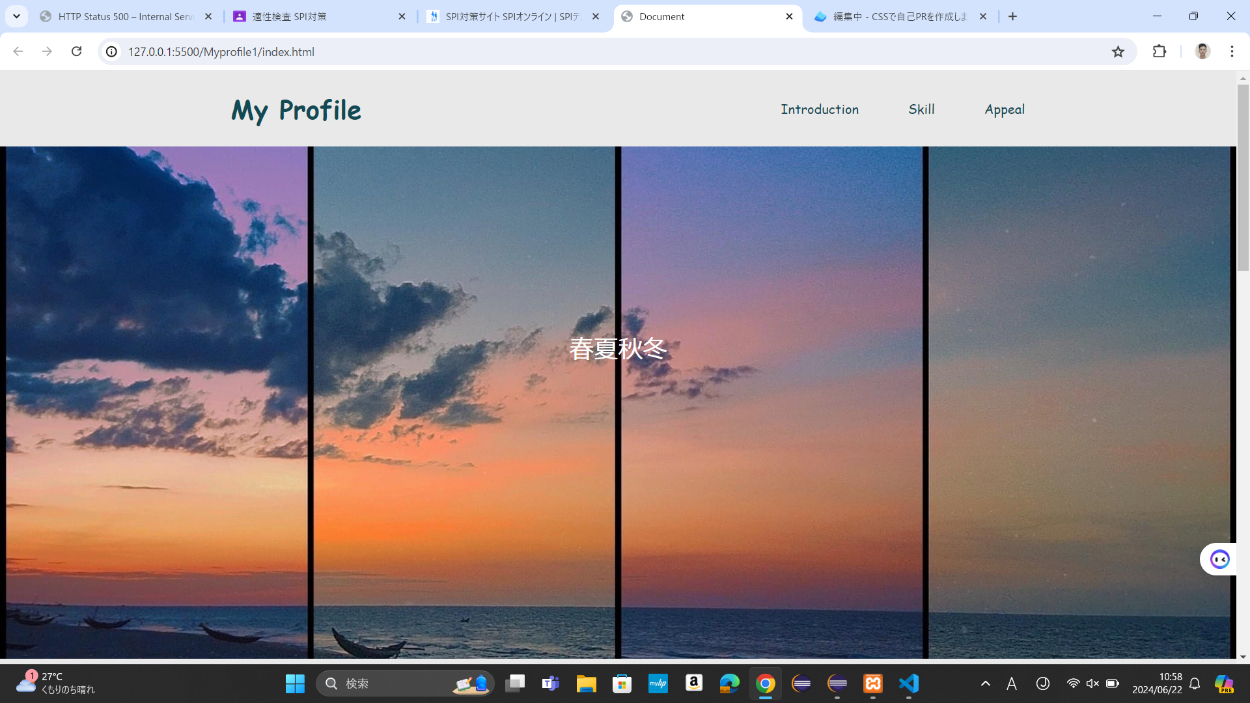The height and width of the screenshot is (703, 1250).
Task: Click the Skill navigation link
Action: 921,109
